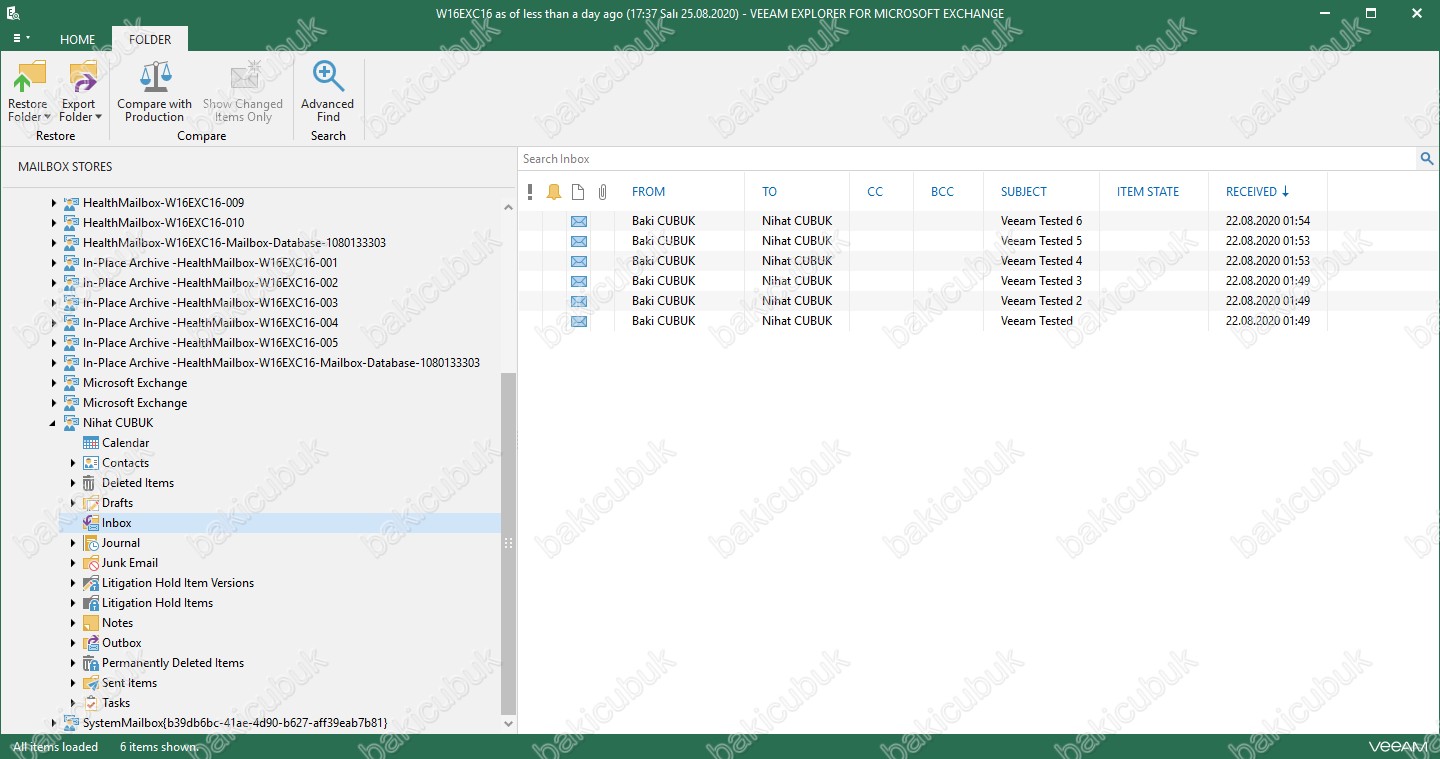Expand the Deleted Items folder

pos(73,483)
